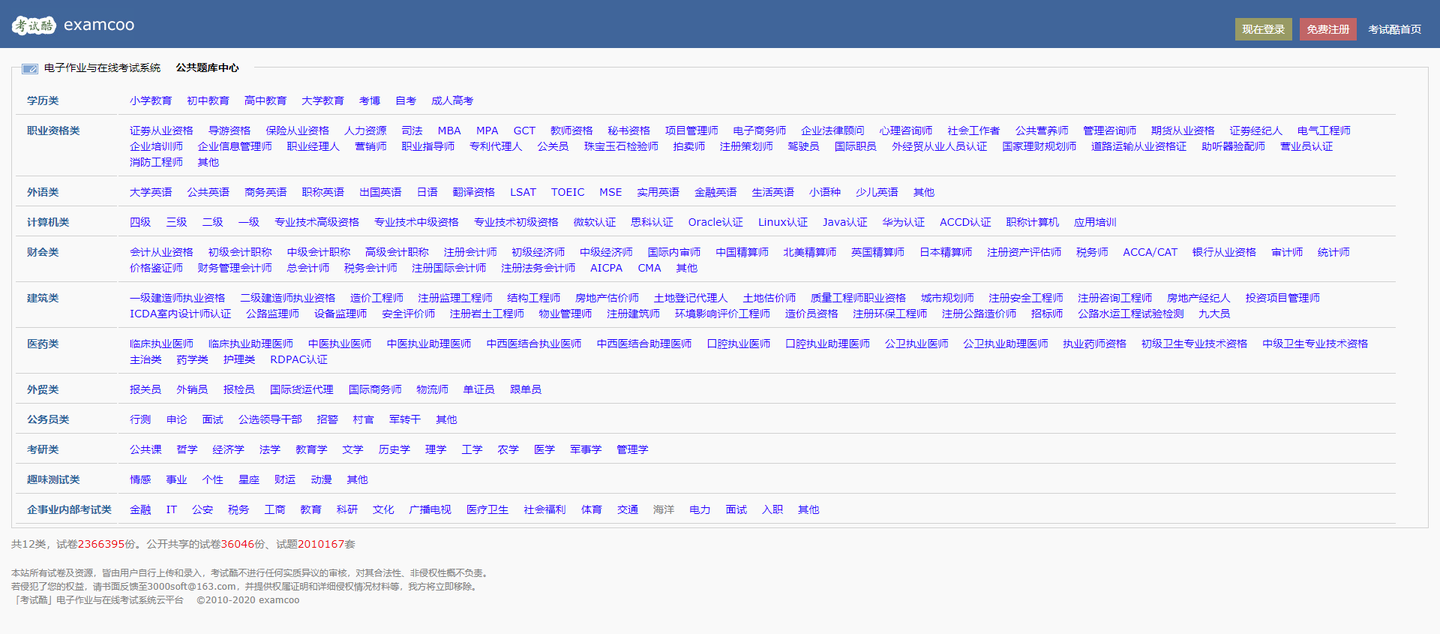Select 一级建造师执业资格 link
Image resolution: width=1440 pixels, height=634 pixels.
tap(177, 298)
